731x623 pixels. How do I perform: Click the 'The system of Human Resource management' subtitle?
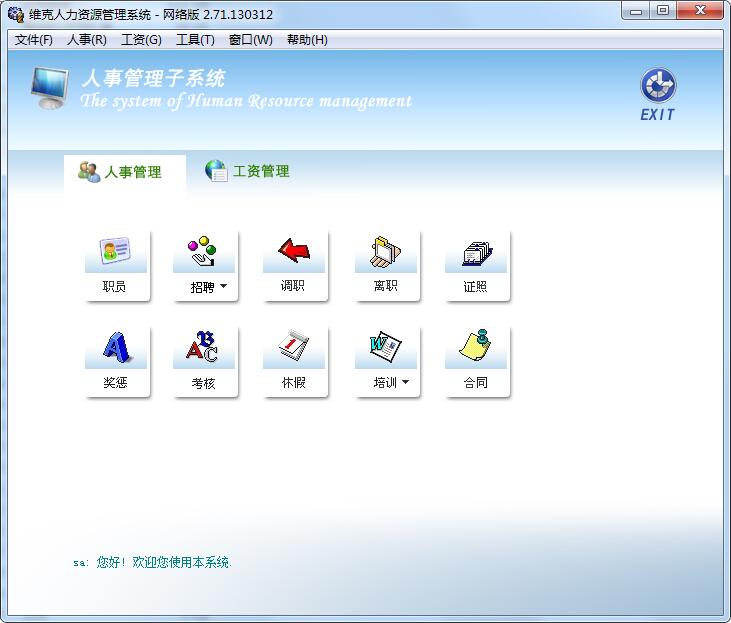[246, 101]
